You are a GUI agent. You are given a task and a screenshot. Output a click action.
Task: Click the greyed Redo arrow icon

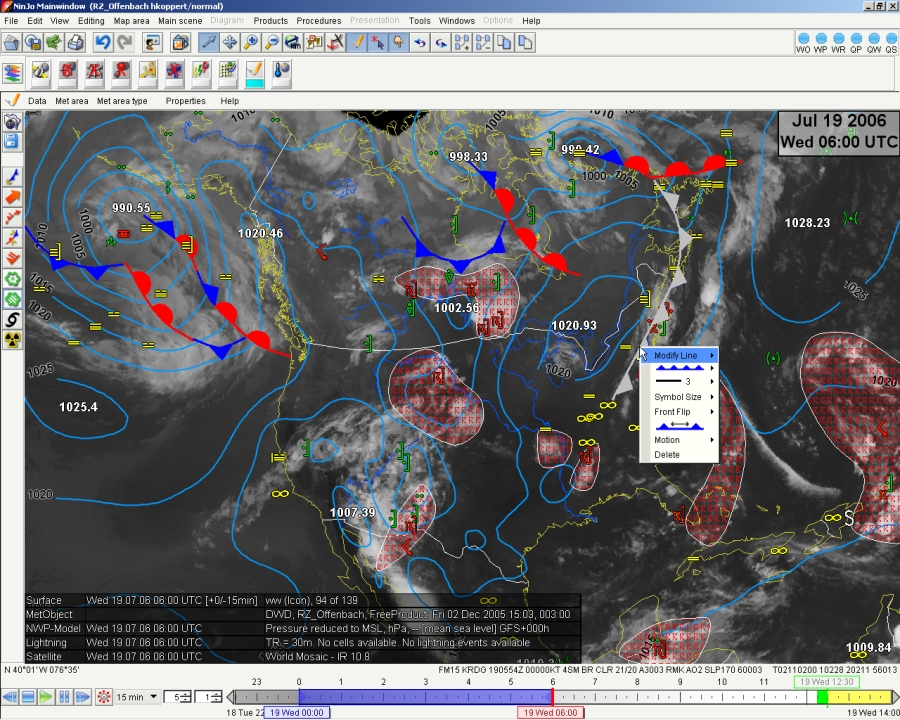(x=125, y=42)
